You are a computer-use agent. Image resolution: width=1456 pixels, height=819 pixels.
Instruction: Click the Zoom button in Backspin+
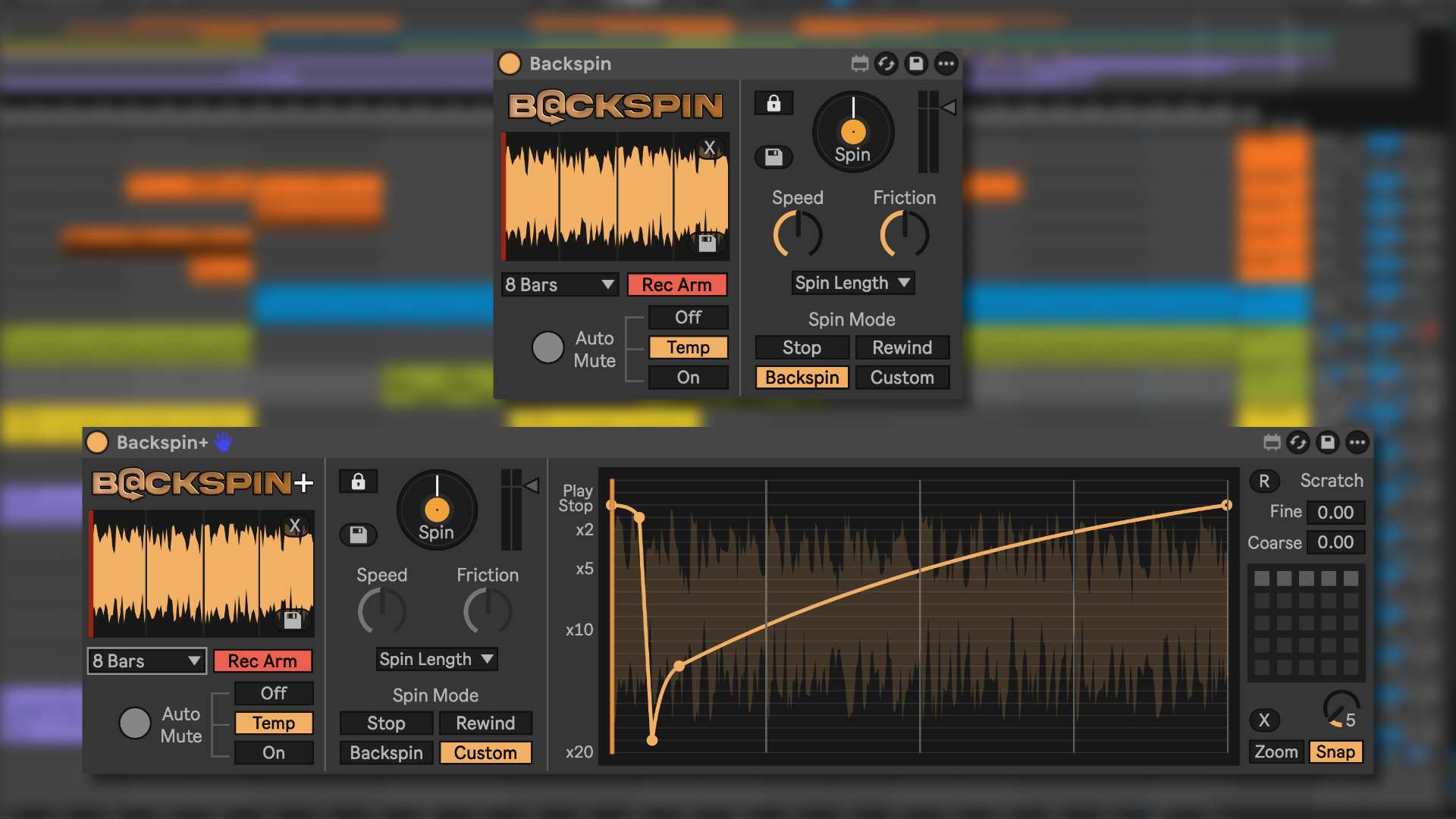(1276, 752)
